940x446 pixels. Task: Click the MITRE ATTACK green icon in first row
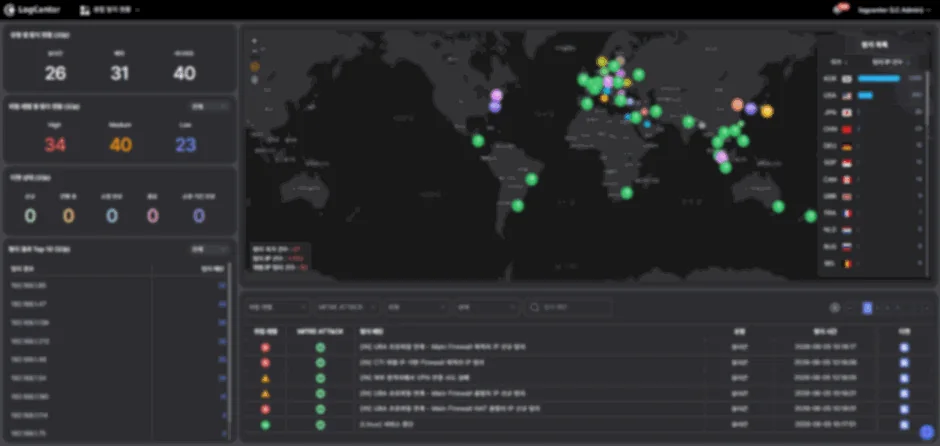click(x=320, y=347)
